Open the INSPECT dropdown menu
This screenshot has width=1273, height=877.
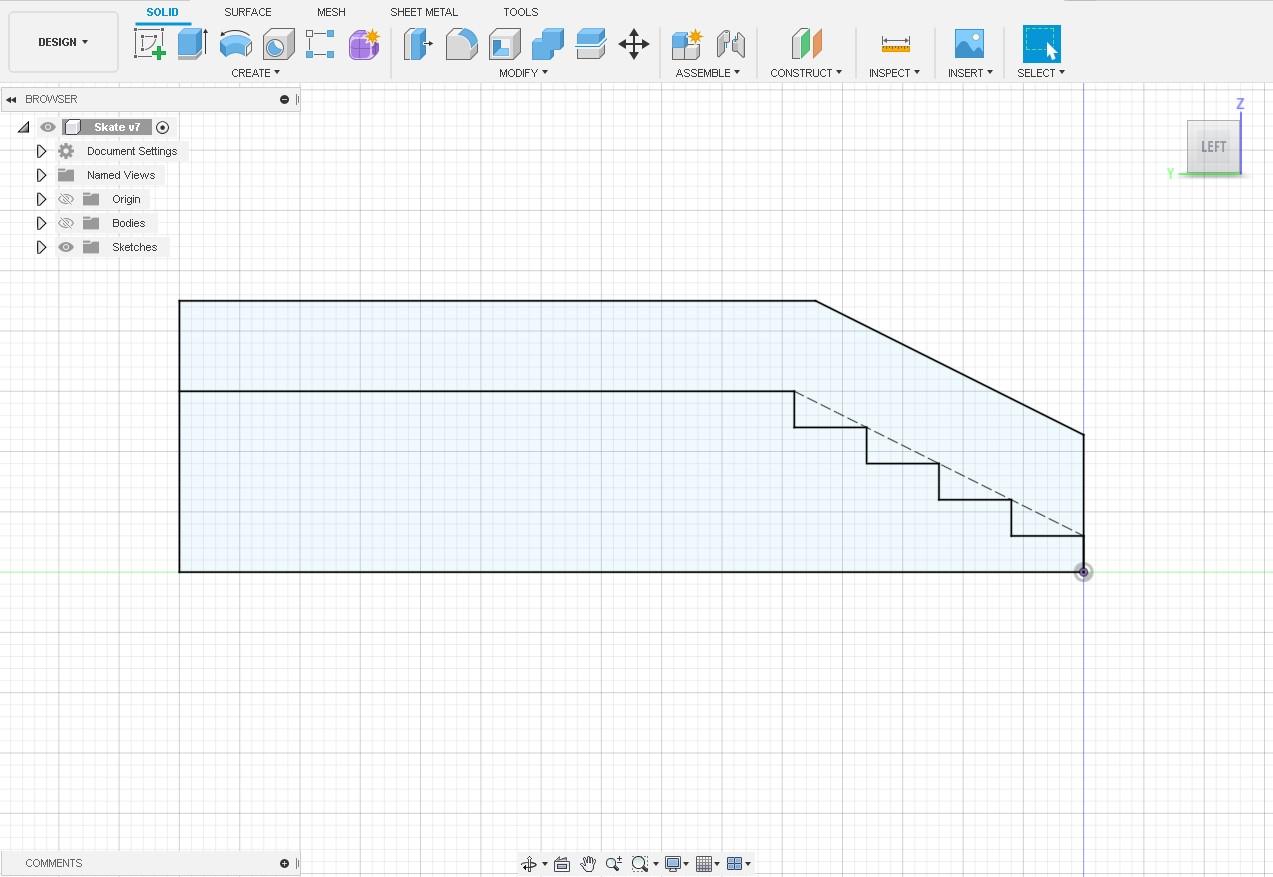tap(894, 73)
